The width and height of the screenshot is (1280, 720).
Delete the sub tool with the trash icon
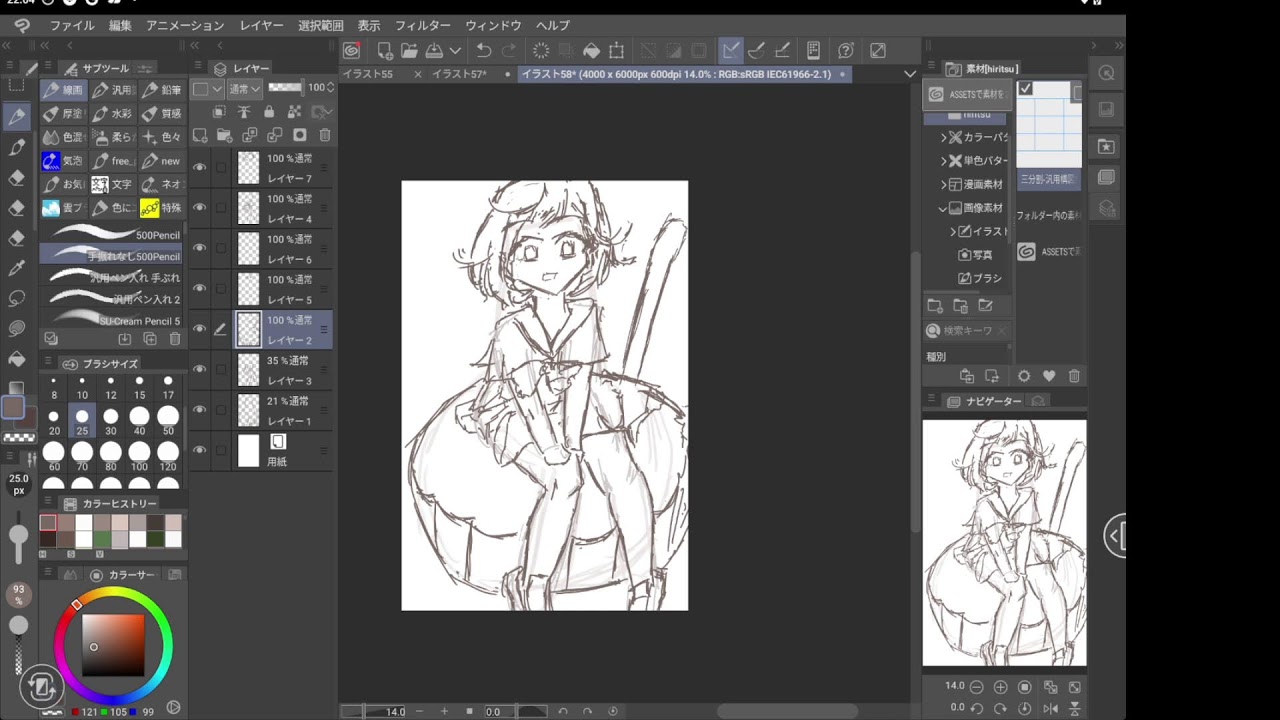click(x=175, y=339)
